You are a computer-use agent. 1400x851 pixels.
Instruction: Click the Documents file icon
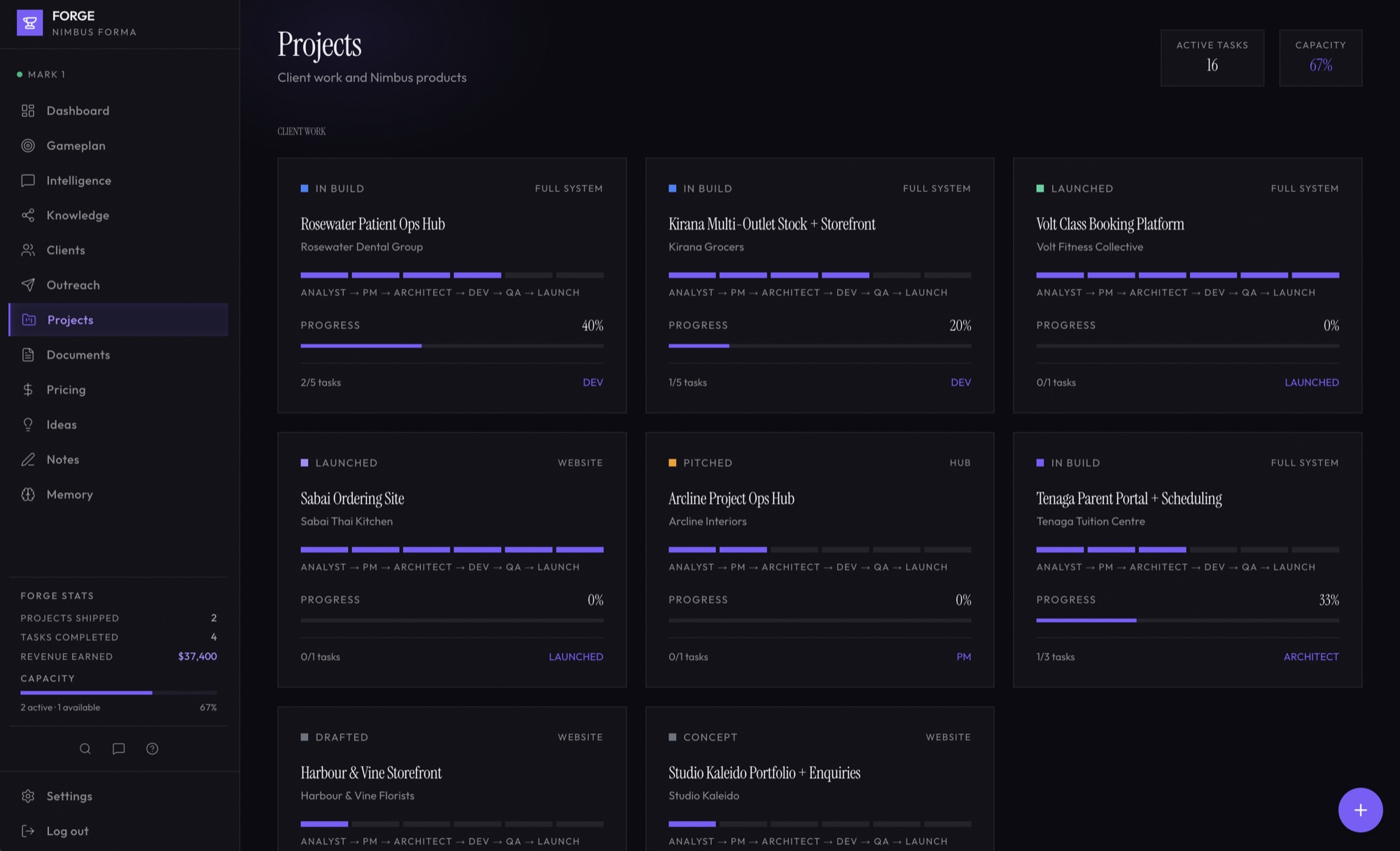point(28,355)
